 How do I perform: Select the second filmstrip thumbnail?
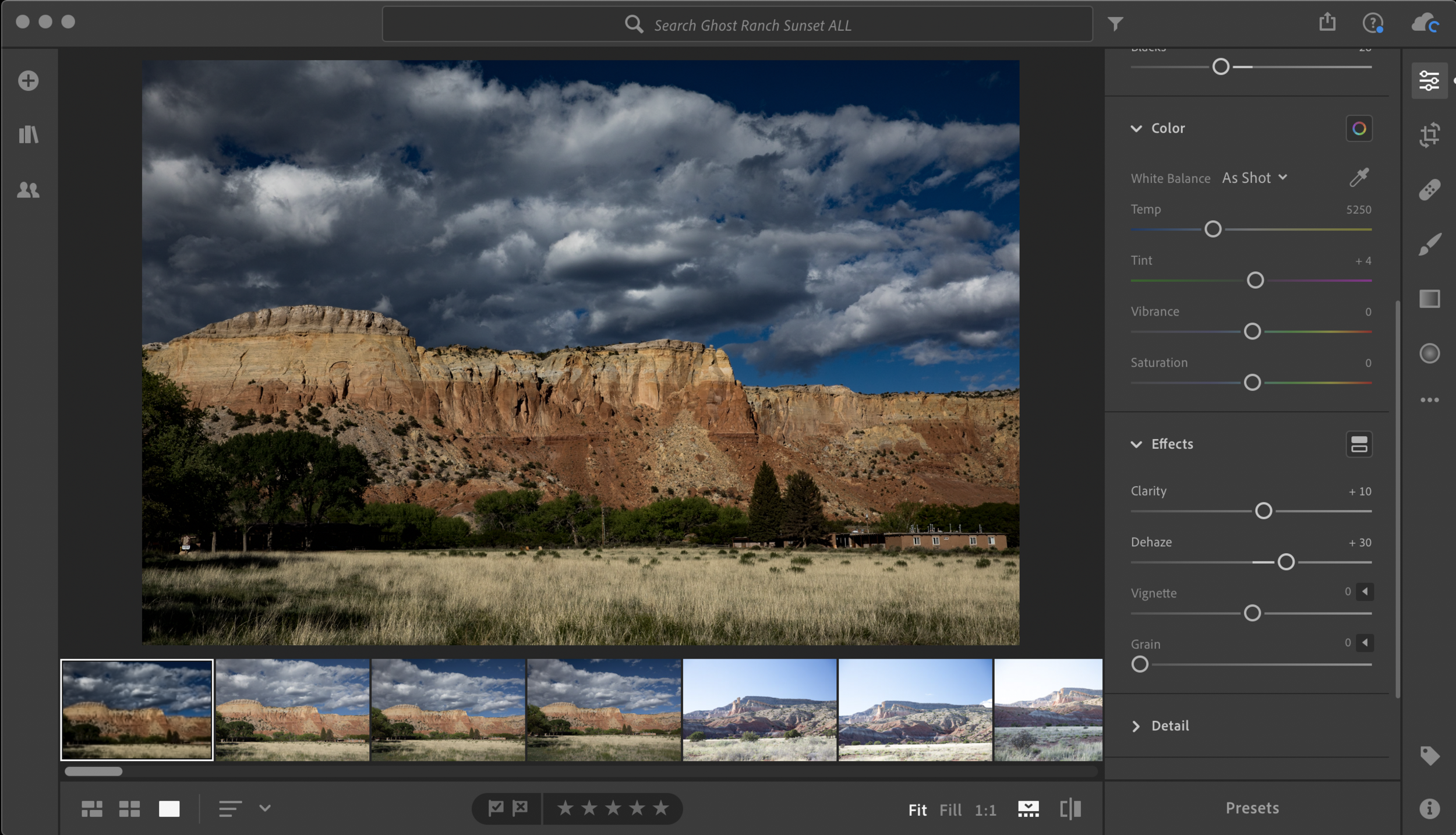[x=292, y=710]
